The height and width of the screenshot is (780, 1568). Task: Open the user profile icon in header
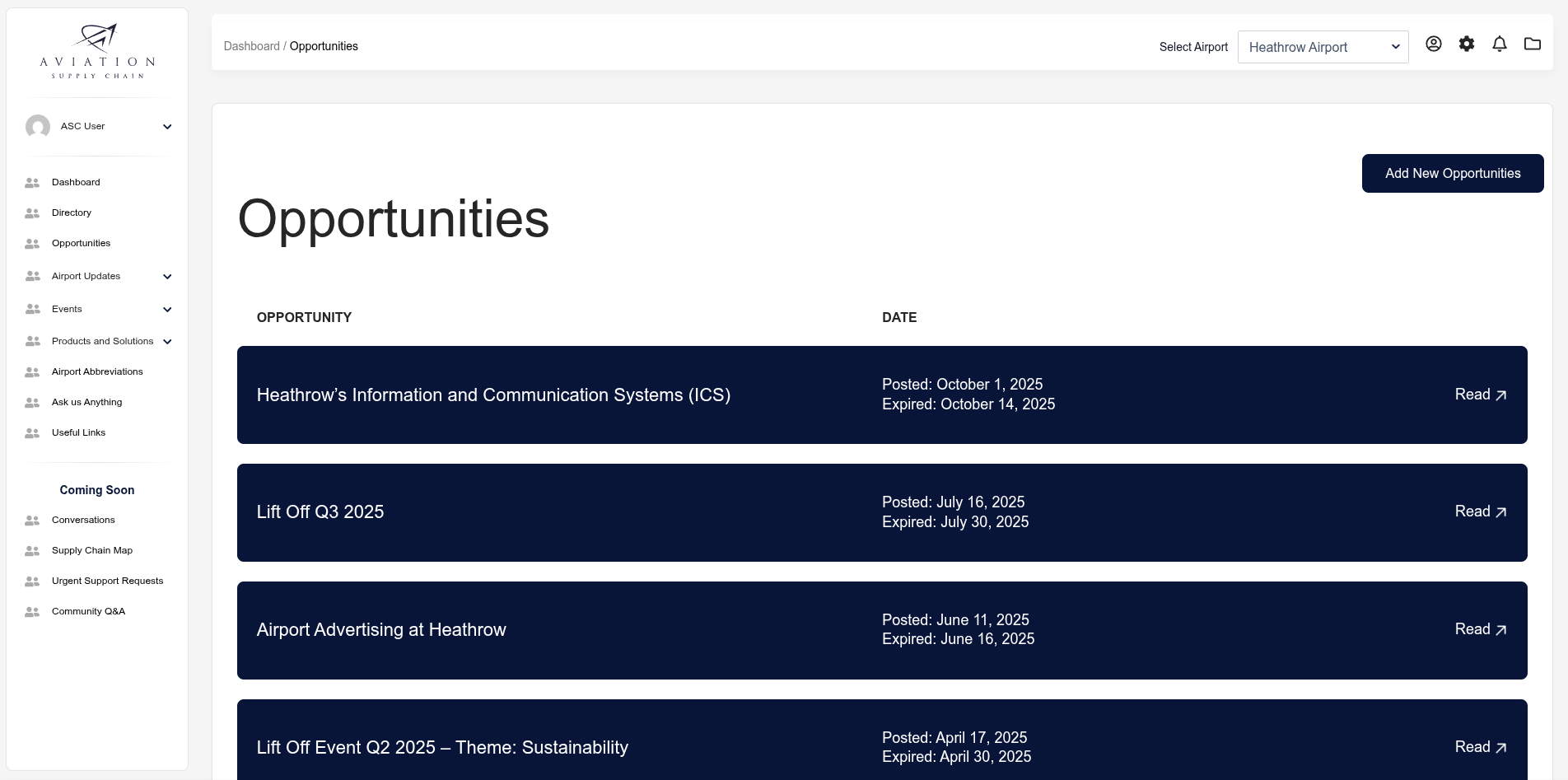coord(1433,44)
